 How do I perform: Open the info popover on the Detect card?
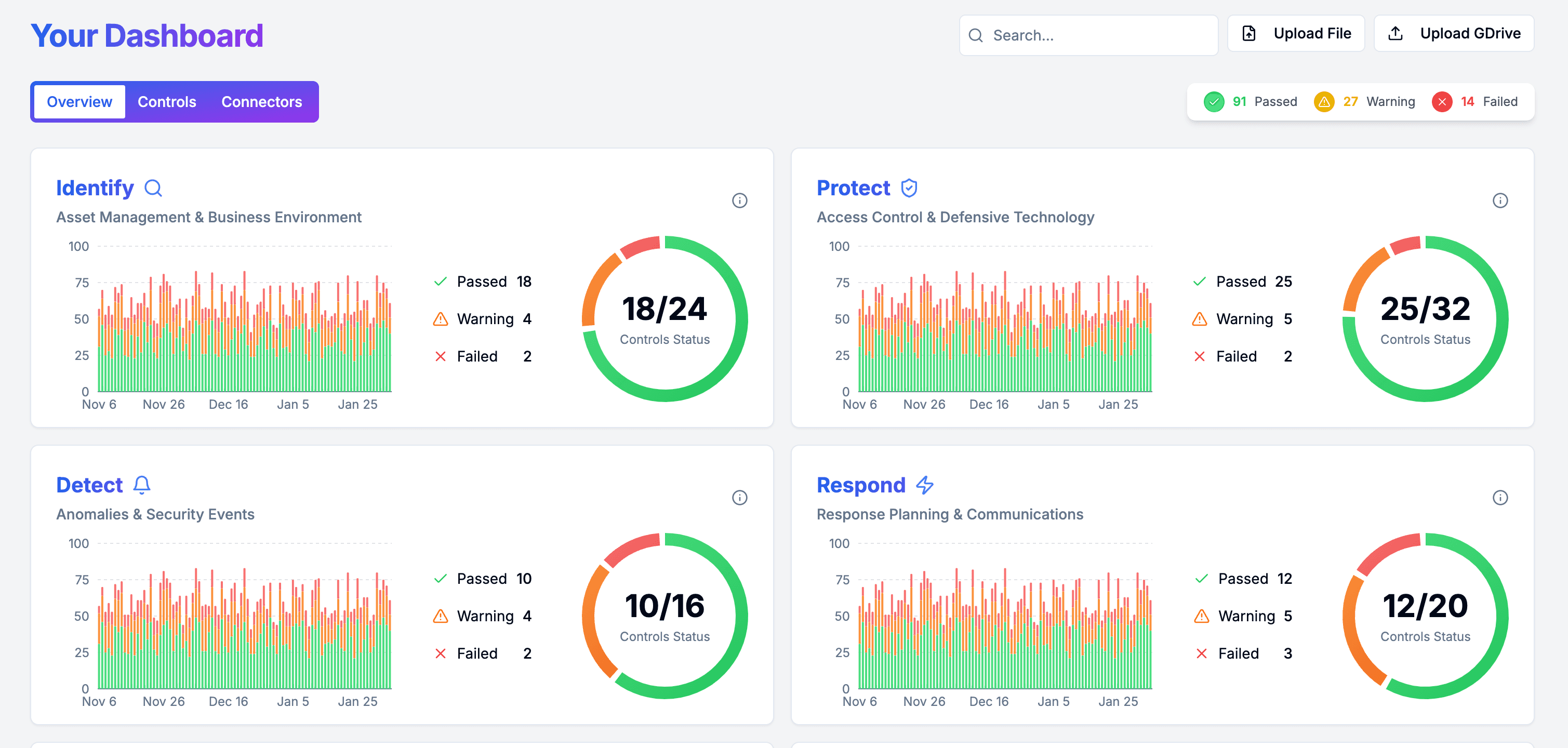click(x=740, y=497)
